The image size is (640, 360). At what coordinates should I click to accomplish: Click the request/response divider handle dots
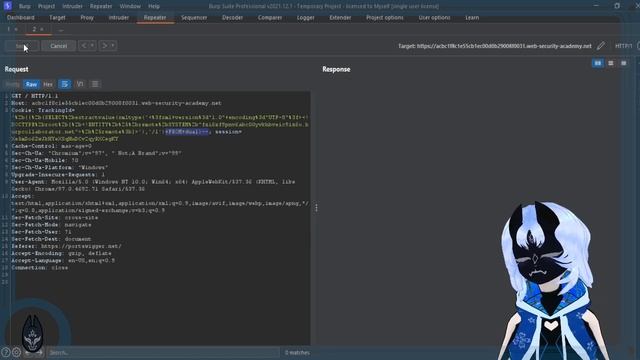[x=316, y=208]
